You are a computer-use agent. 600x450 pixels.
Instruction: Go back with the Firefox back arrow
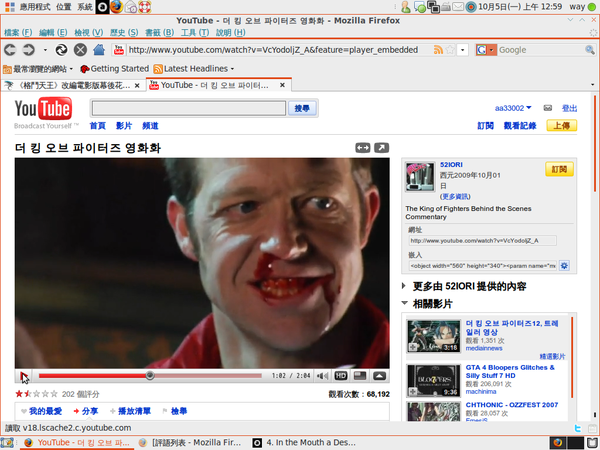pos(10,50)
